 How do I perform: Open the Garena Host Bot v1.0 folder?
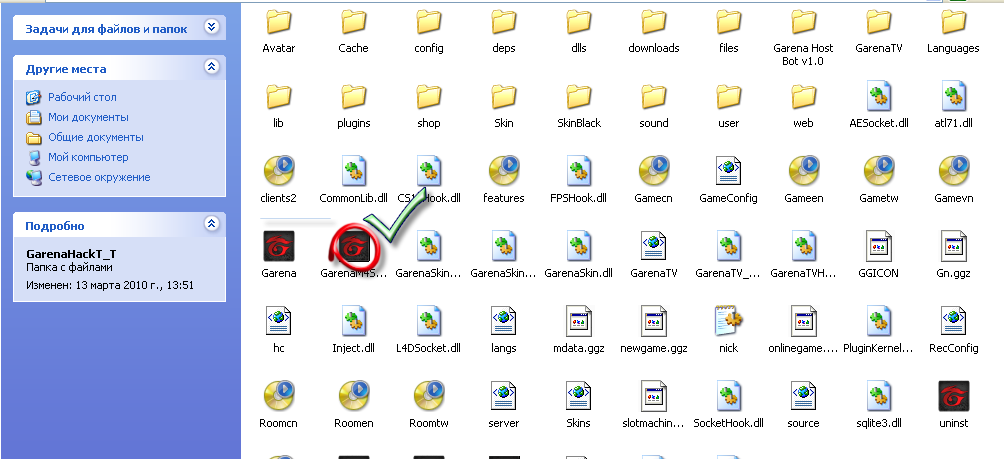pos(804,22)
